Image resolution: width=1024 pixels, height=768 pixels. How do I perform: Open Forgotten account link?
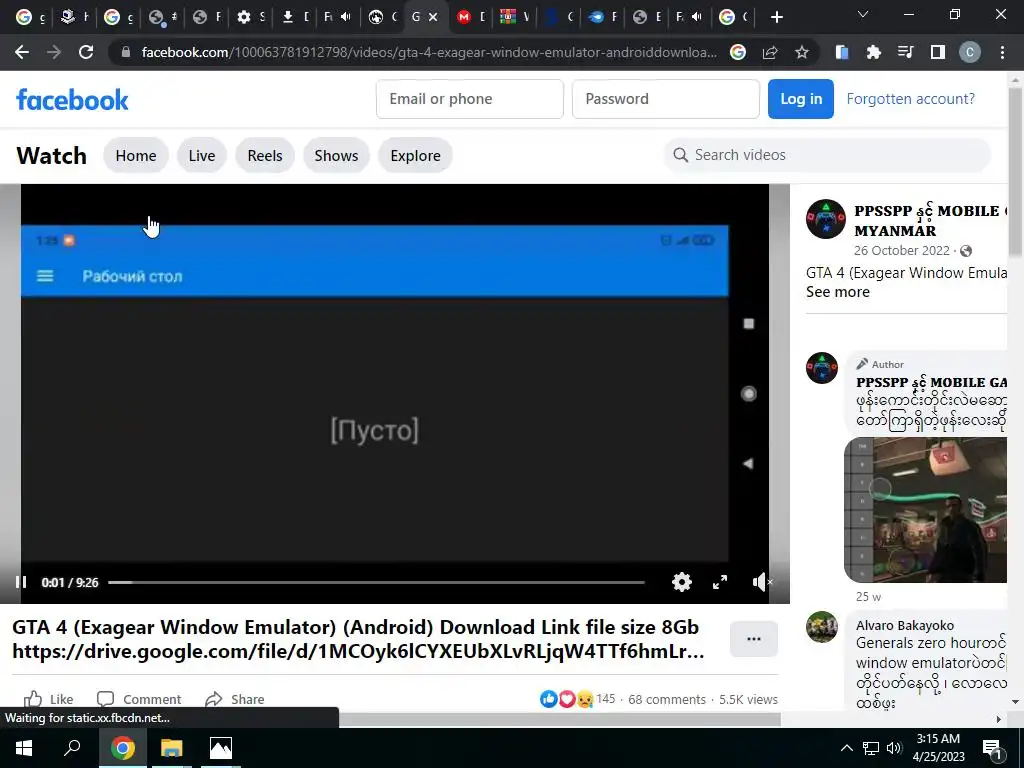point(910,99)
